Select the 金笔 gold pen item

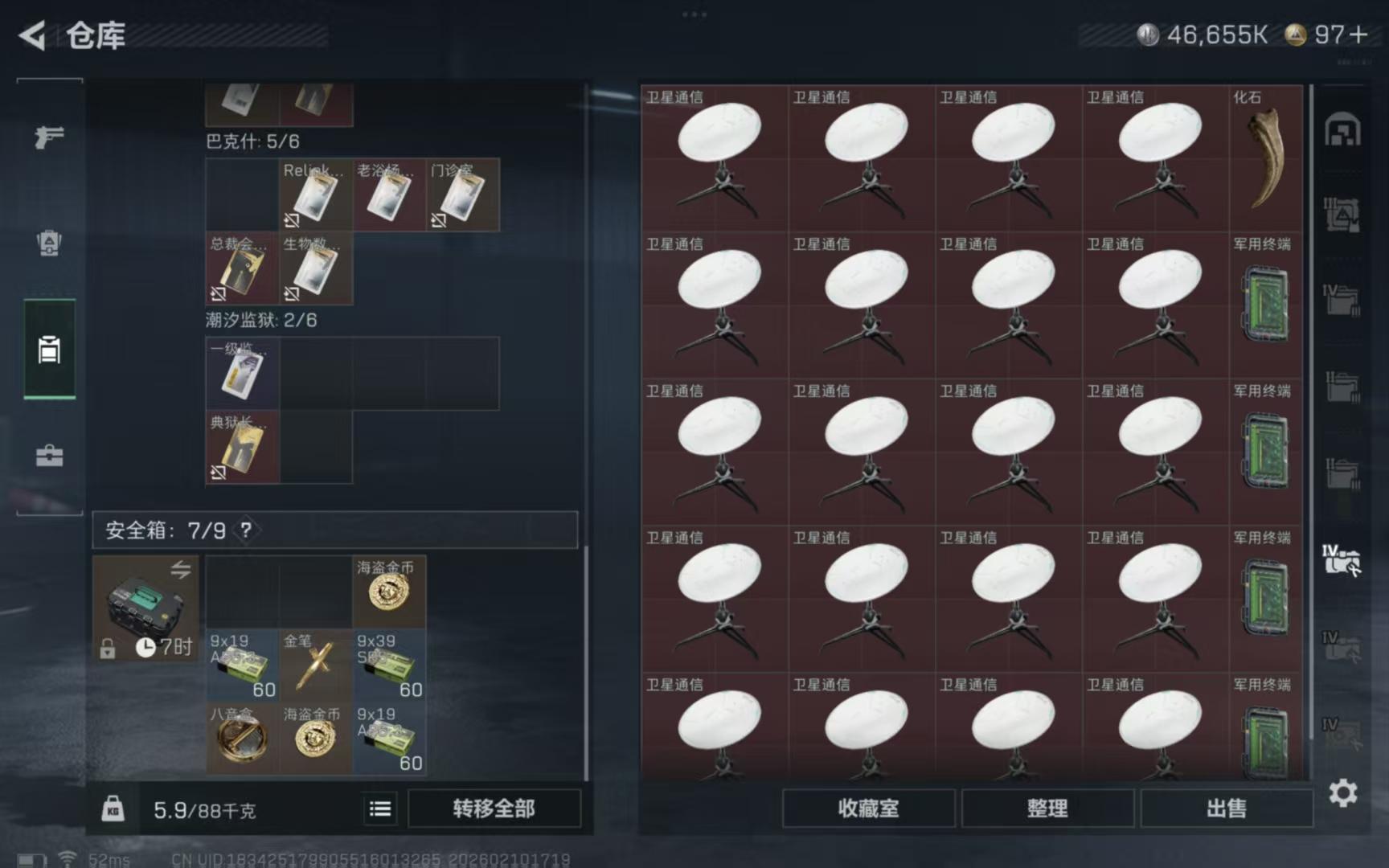316,665
